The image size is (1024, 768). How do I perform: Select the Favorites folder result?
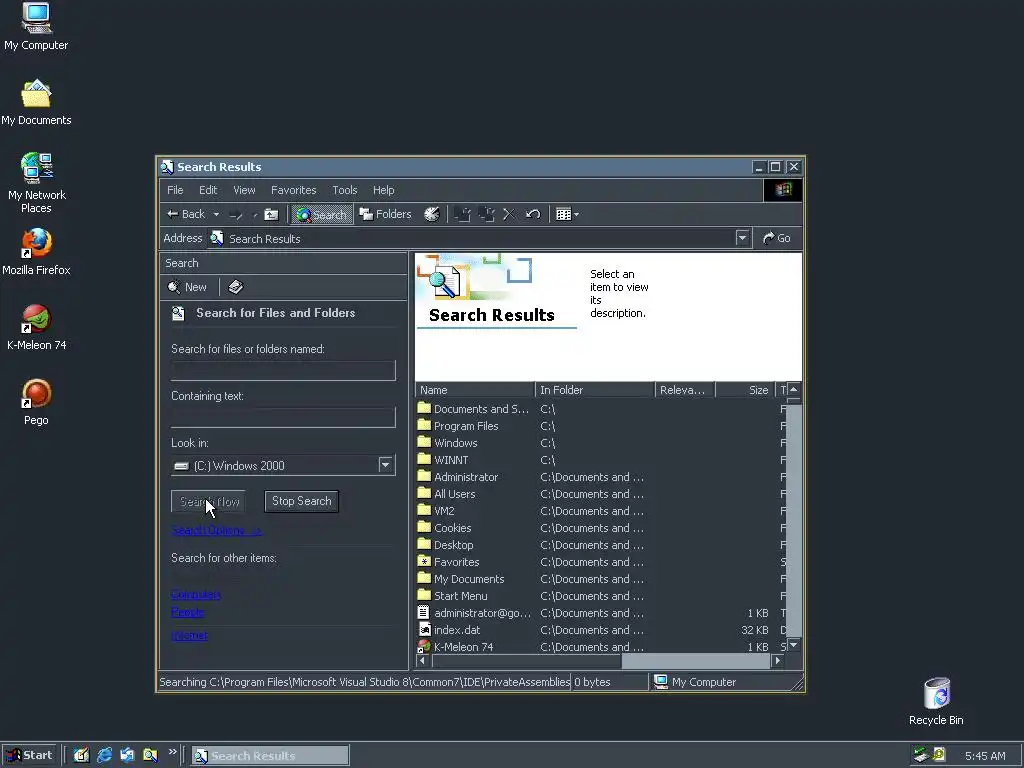[x=449, y=562]
